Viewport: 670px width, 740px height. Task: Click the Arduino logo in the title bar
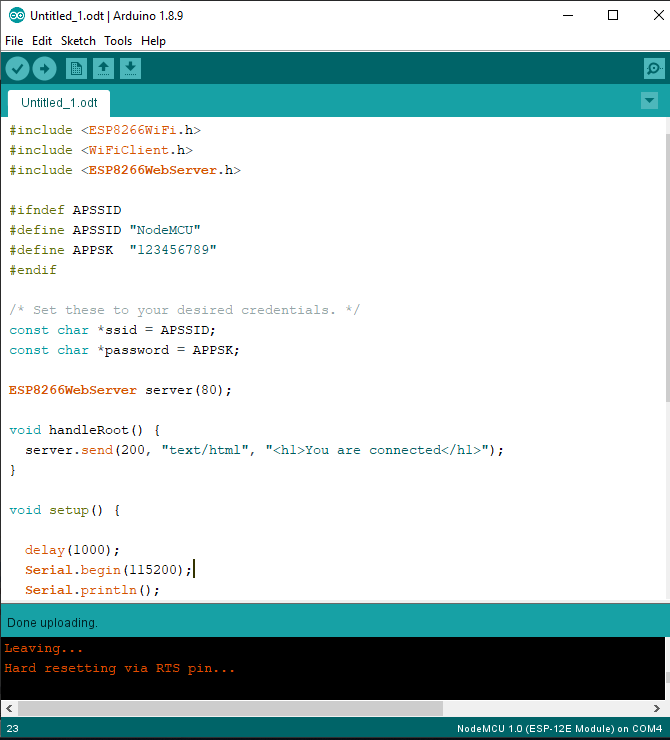point(17,16)
